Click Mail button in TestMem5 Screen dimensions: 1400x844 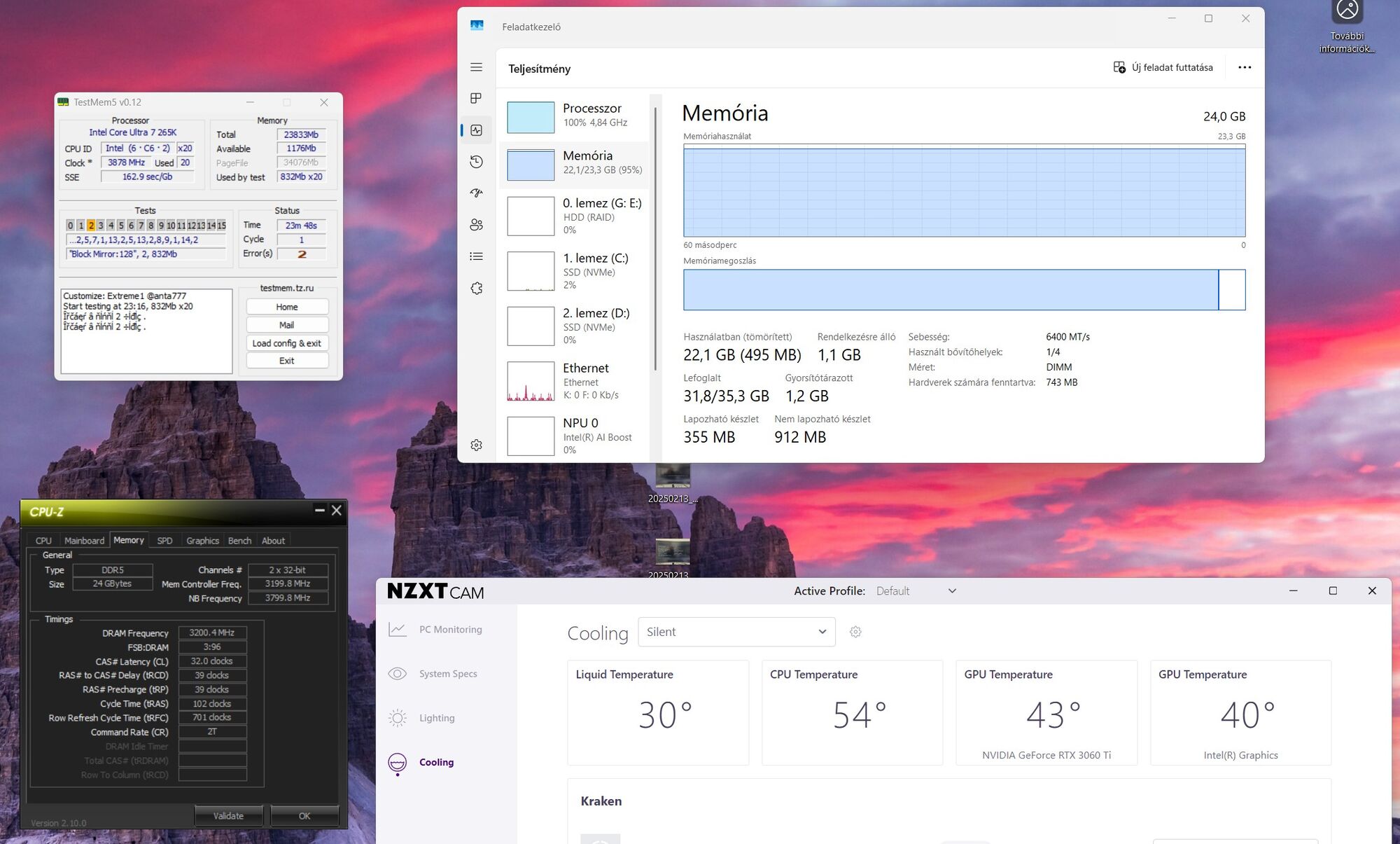(287, 325)
